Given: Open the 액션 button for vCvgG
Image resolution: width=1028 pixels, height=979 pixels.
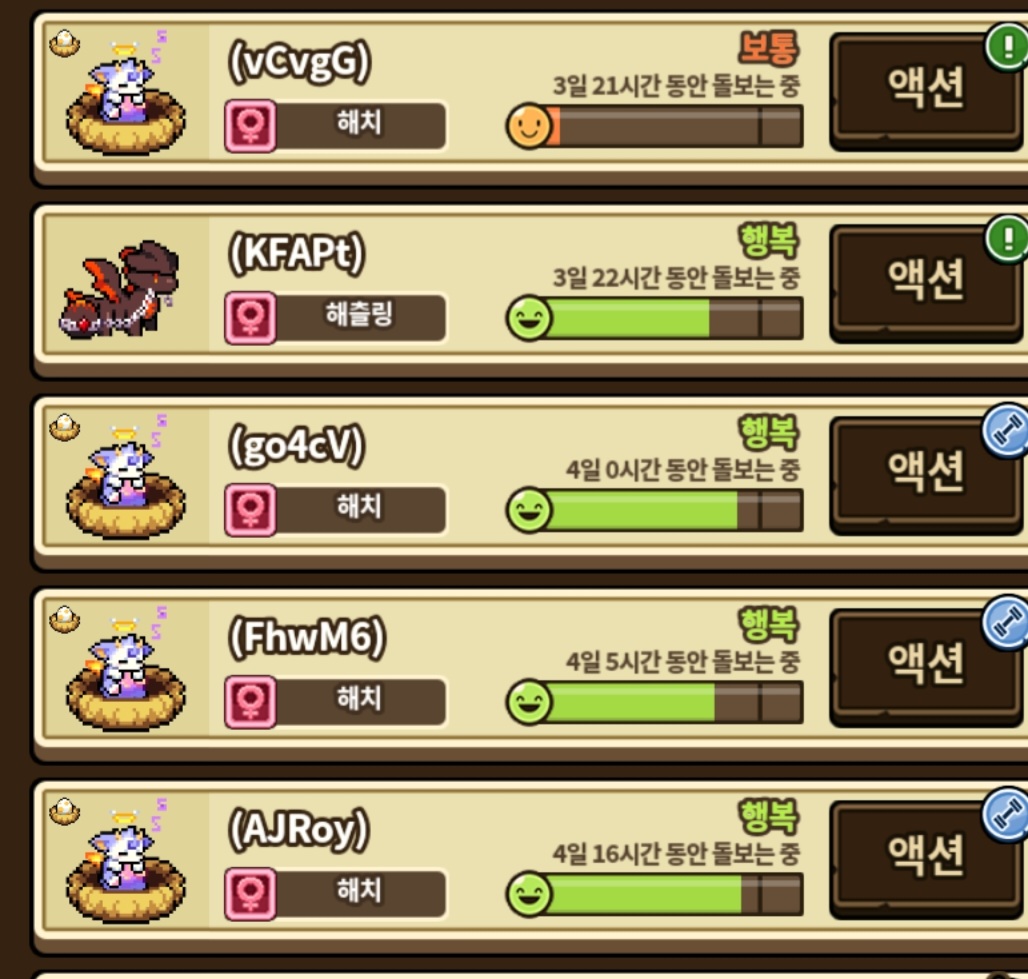Looking at the screenshot, I should (x=926, y=90).
